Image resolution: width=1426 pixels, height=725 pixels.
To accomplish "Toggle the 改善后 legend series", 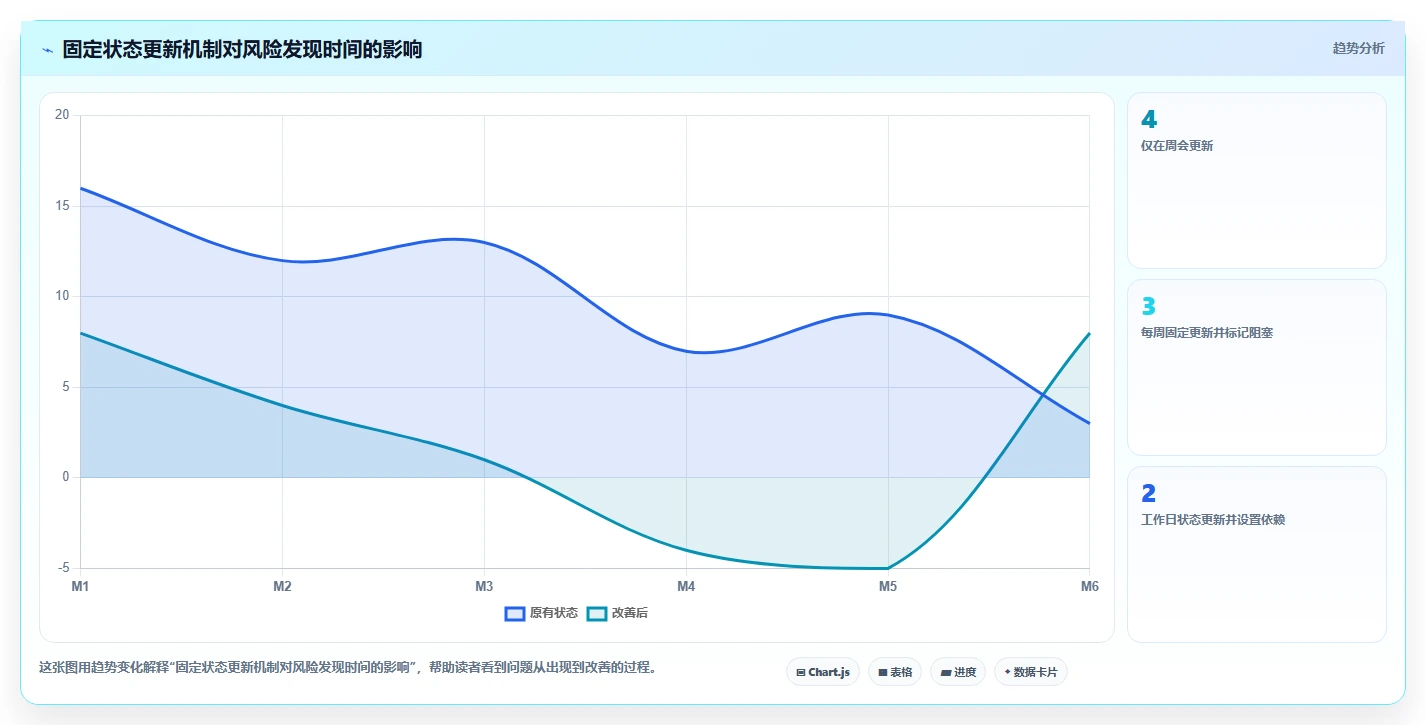I will pos(617,613).
